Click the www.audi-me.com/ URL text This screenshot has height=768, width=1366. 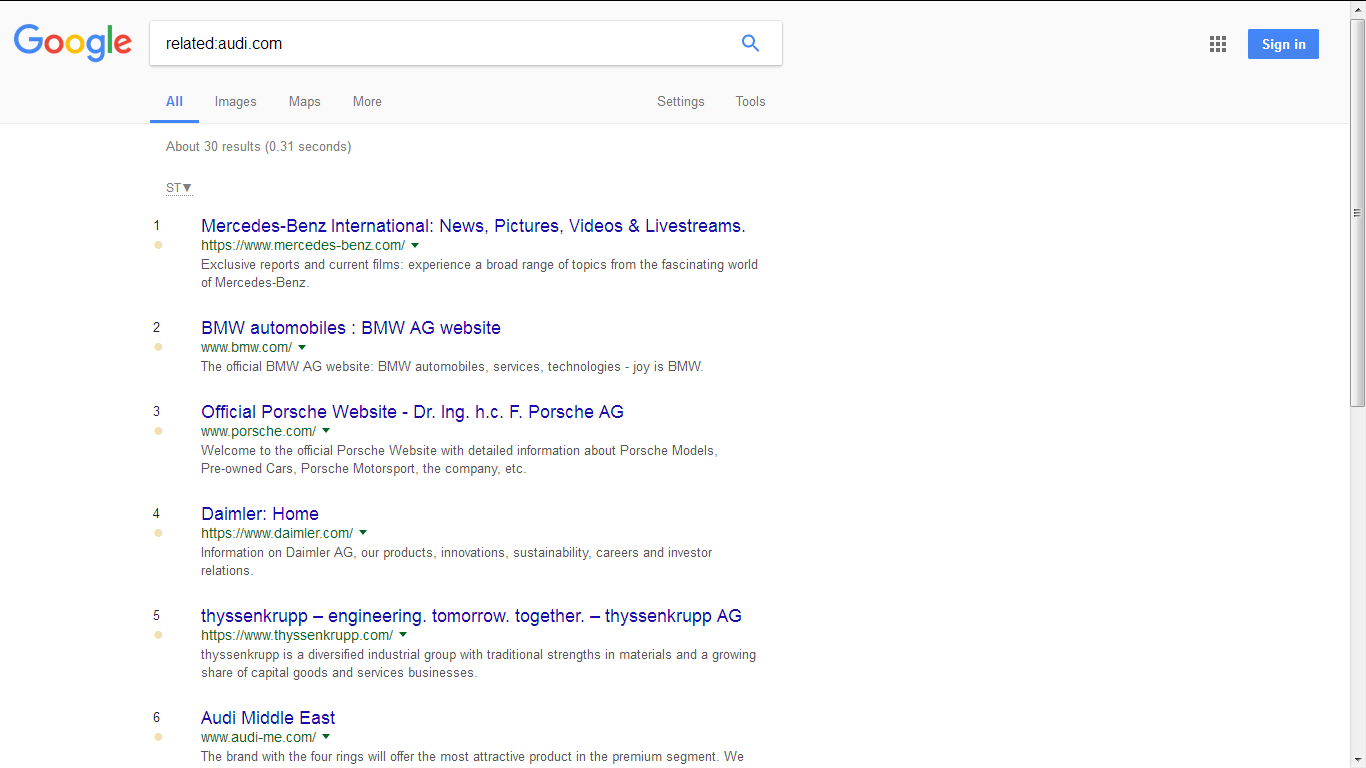[x=259, y=737]
